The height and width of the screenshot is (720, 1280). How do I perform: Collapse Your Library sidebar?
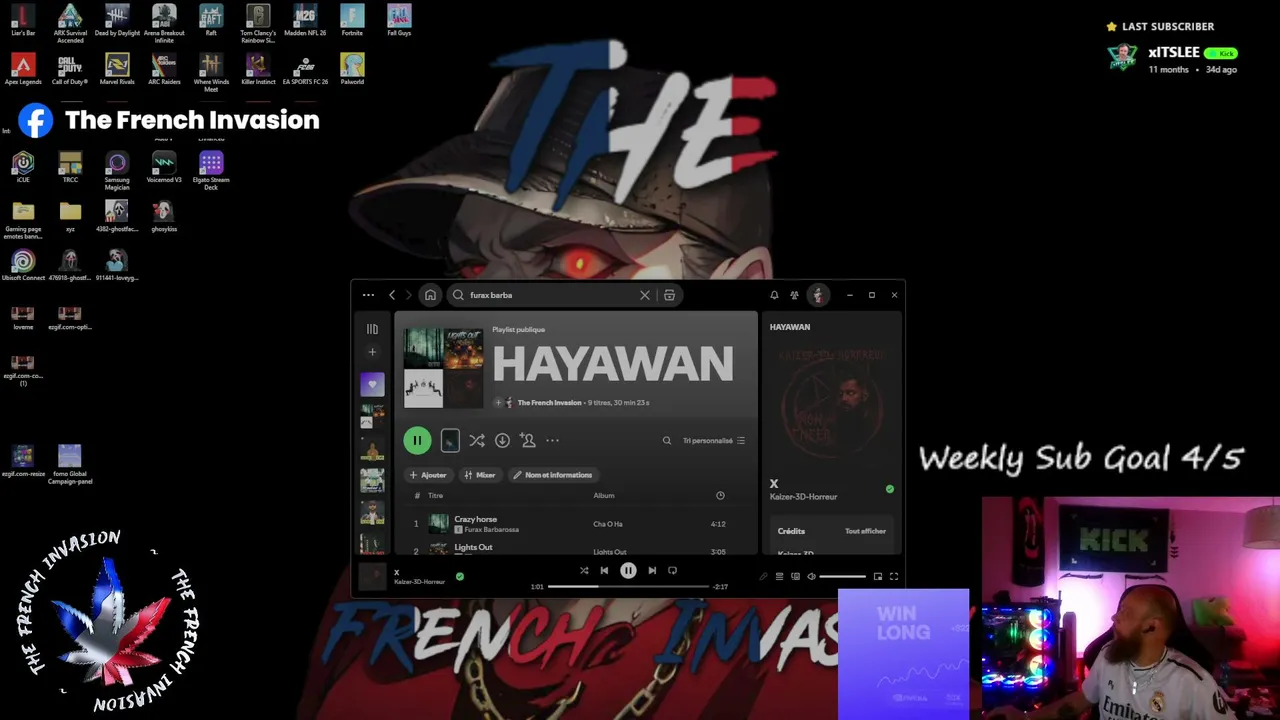tap(372, 329)
